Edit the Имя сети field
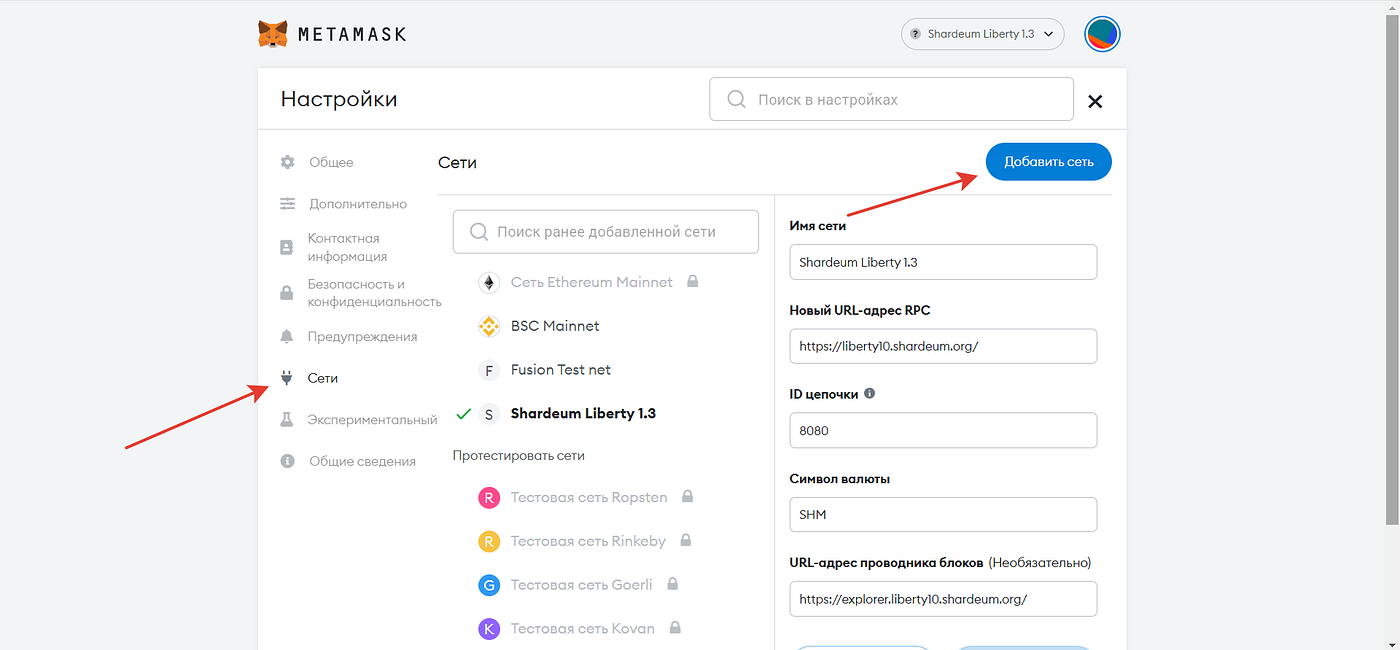This screenshot has width=1400, height=650. (x=943, y=262)
